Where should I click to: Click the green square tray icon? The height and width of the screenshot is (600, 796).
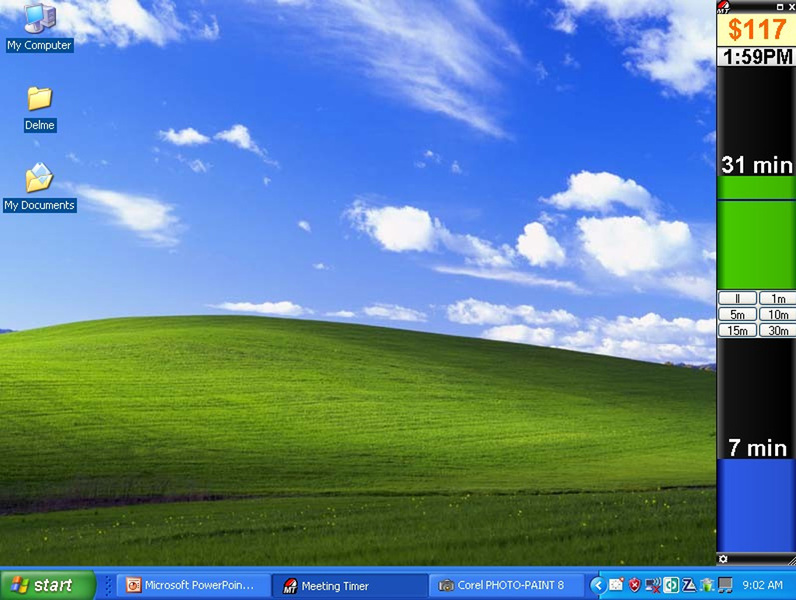(671, 585)
